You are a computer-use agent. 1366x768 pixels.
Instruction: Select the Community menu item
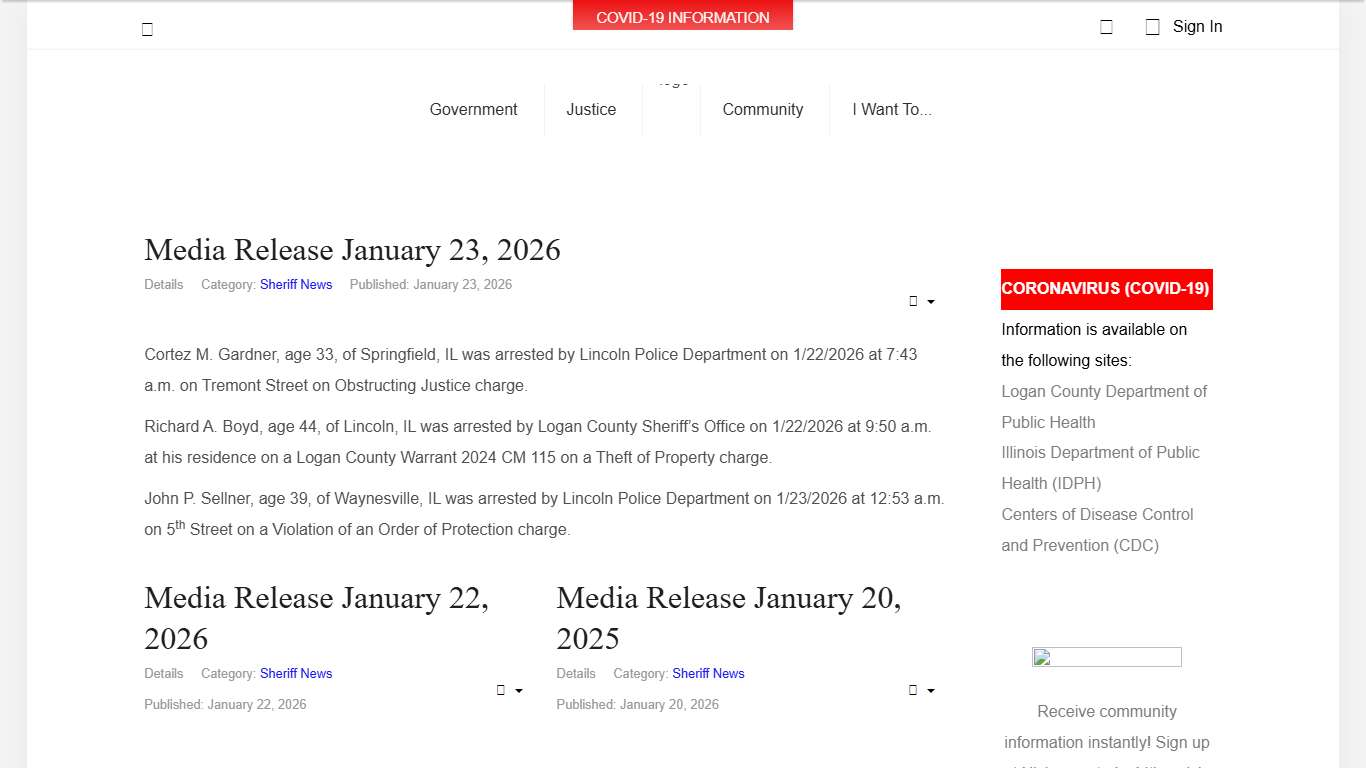tap(762, 109)
